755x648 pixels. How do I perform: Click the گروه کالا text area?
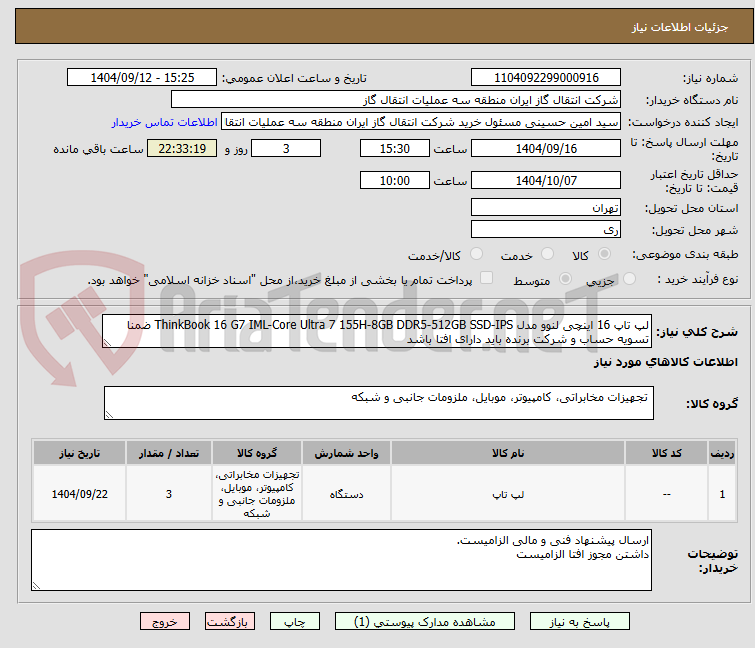pos(379,403)
